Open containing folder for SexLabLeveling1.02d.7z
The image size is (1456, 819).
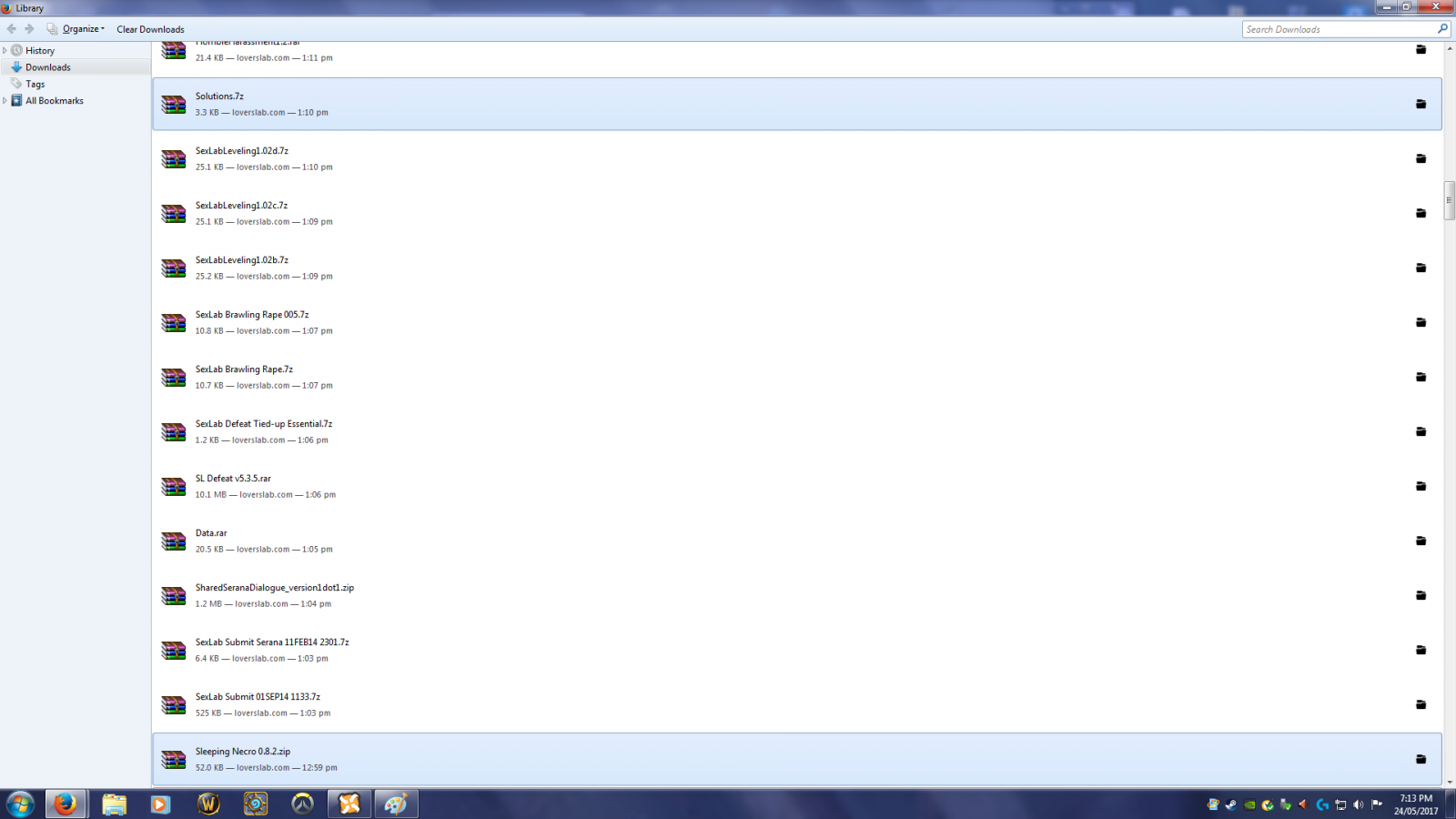click(x=1421, y=158)
